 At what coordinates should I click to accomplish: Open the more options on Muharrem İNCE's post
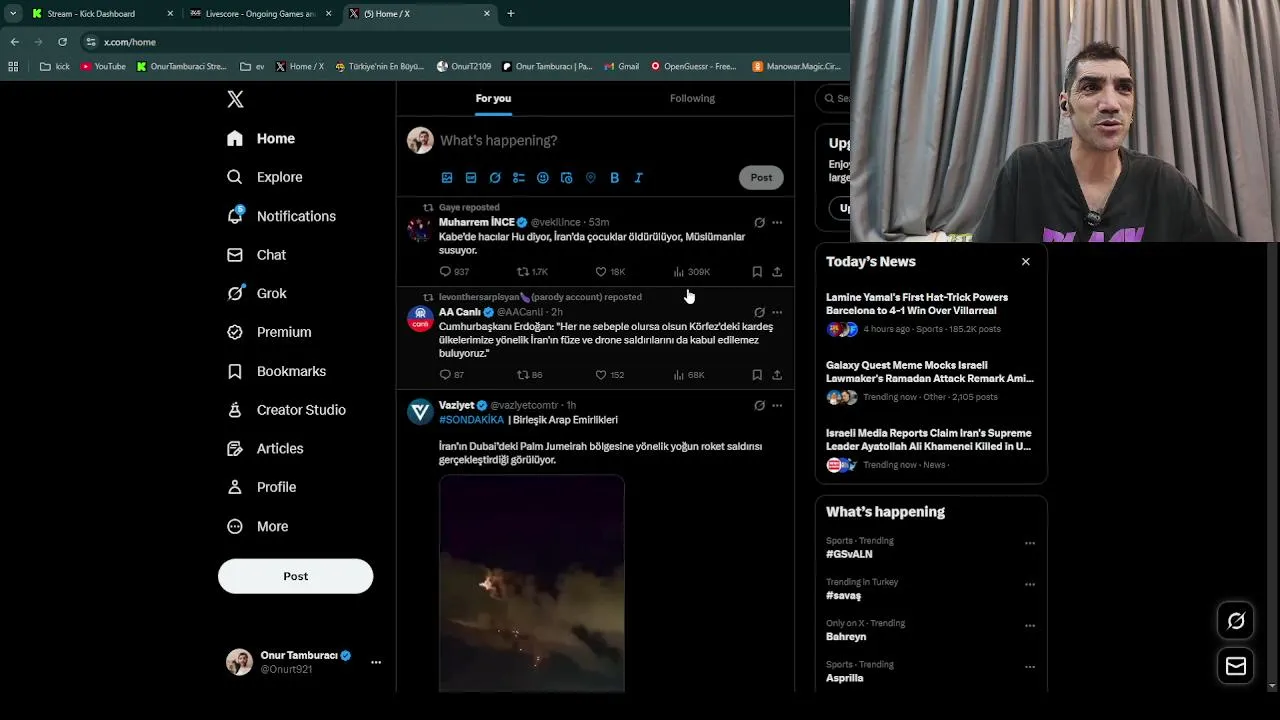[x=777, y=223]
